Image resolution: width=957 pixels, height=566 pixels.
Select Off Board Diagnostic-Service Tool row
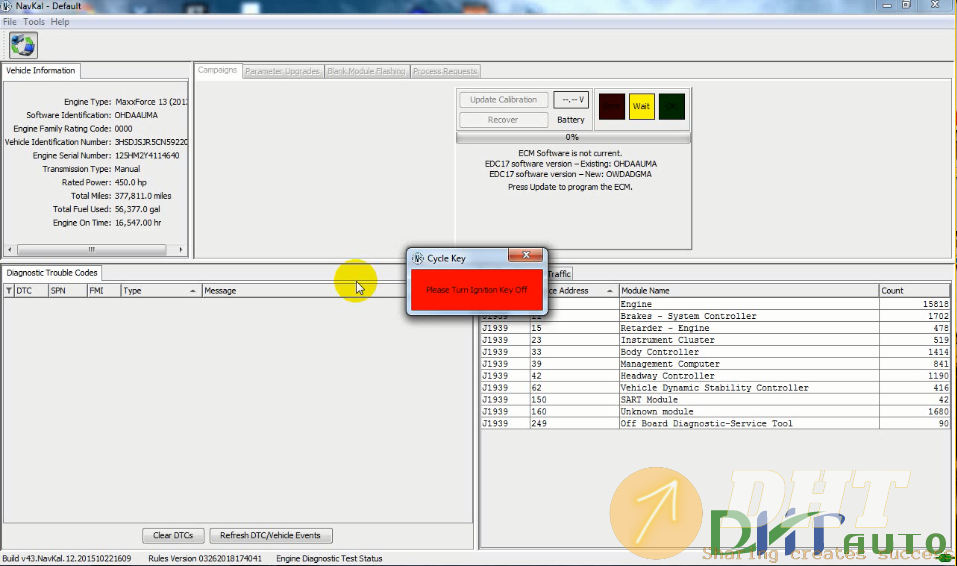pos(715,424)
